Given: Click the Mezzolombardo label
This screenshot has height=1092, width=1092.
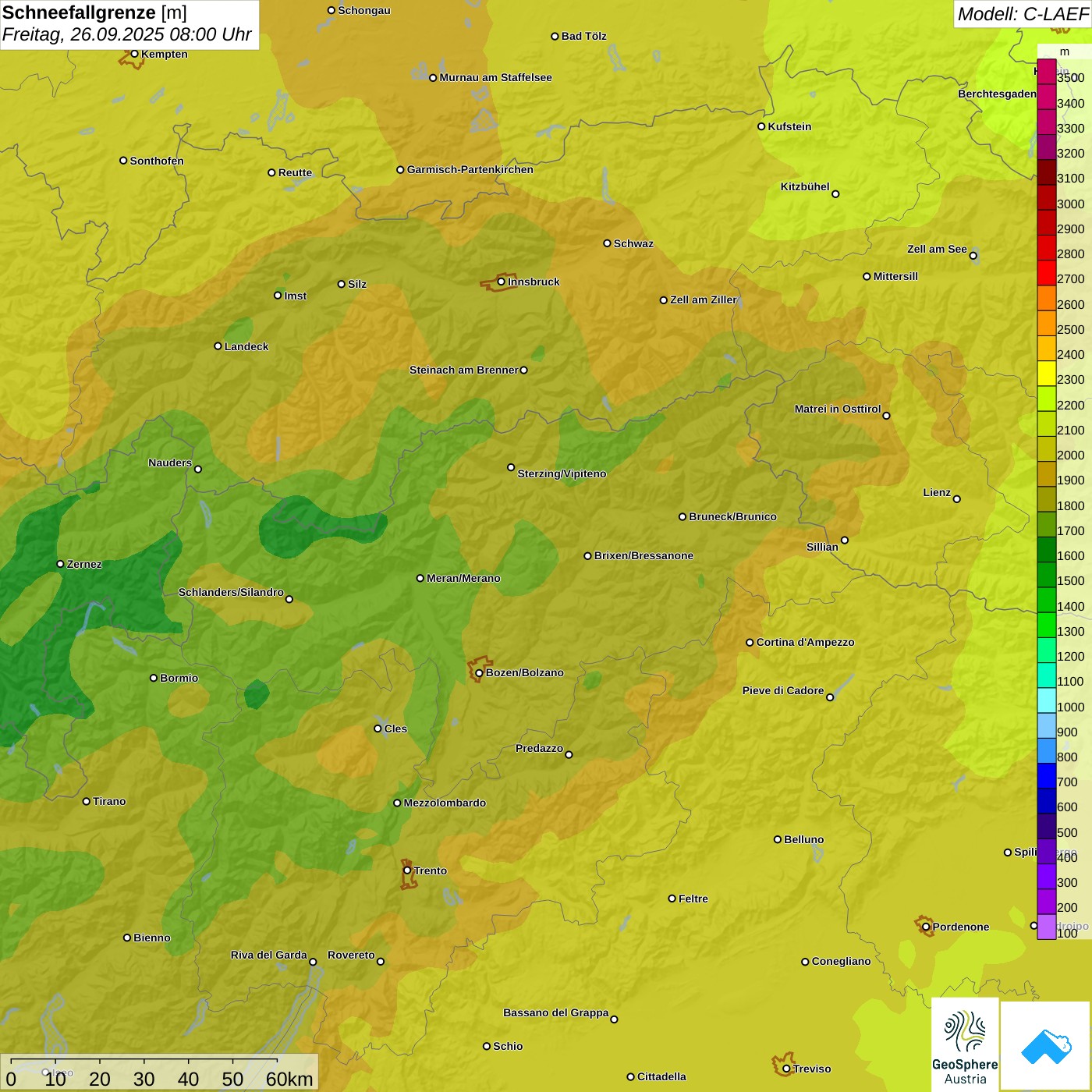Looking at the screenshot, I should pyautogui.click(x=445, y=803).
